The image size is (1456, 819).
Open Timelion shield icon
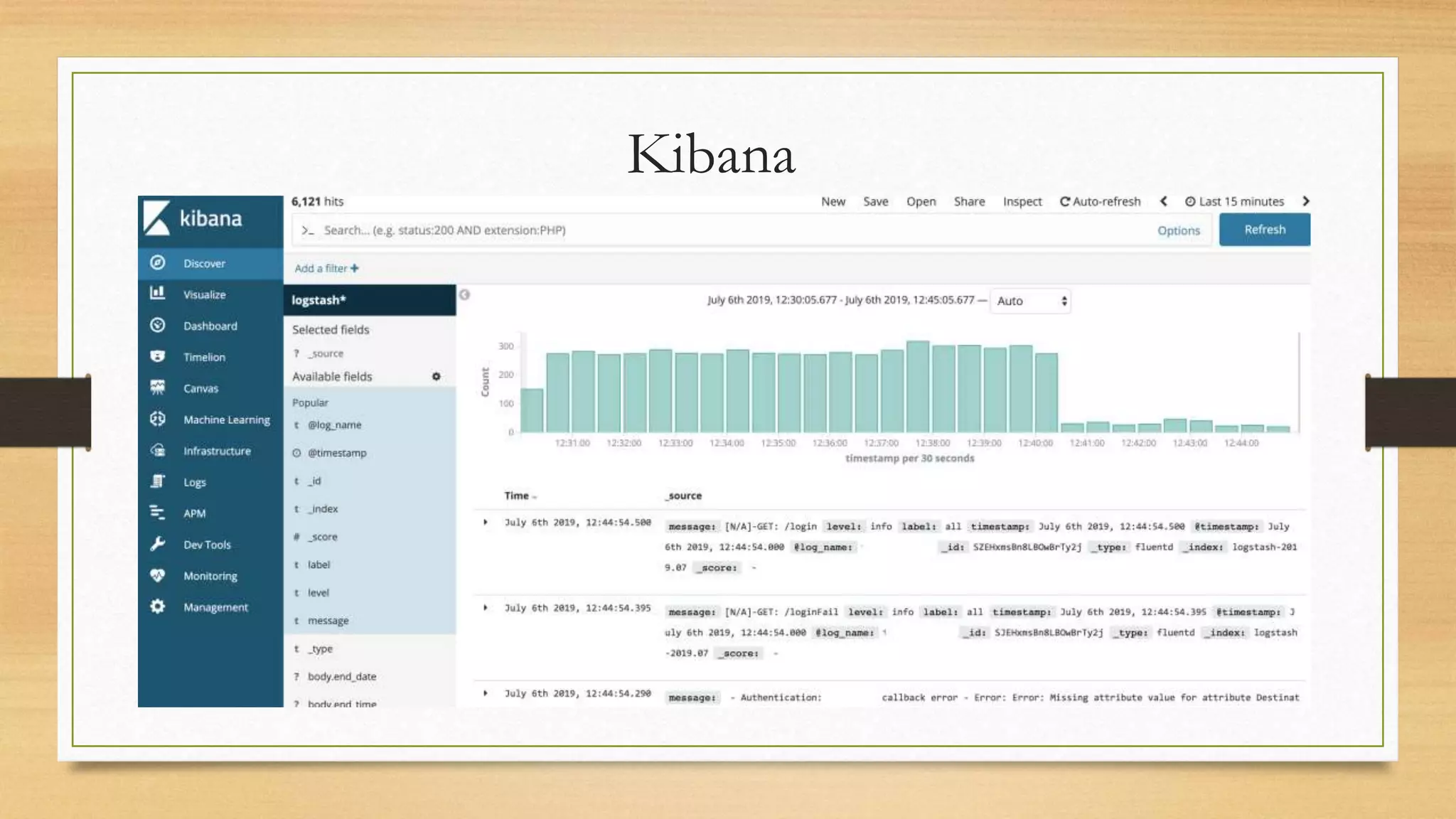pos(158,356)
